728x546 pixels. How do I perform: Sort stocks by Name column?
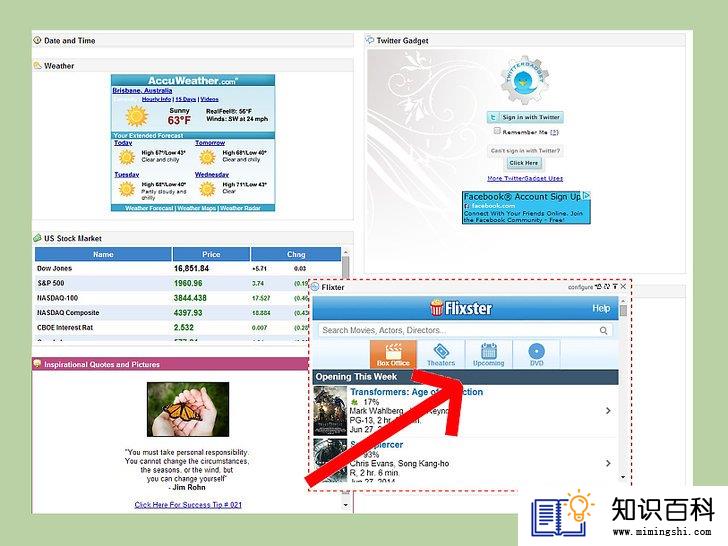tap(103, 254)
